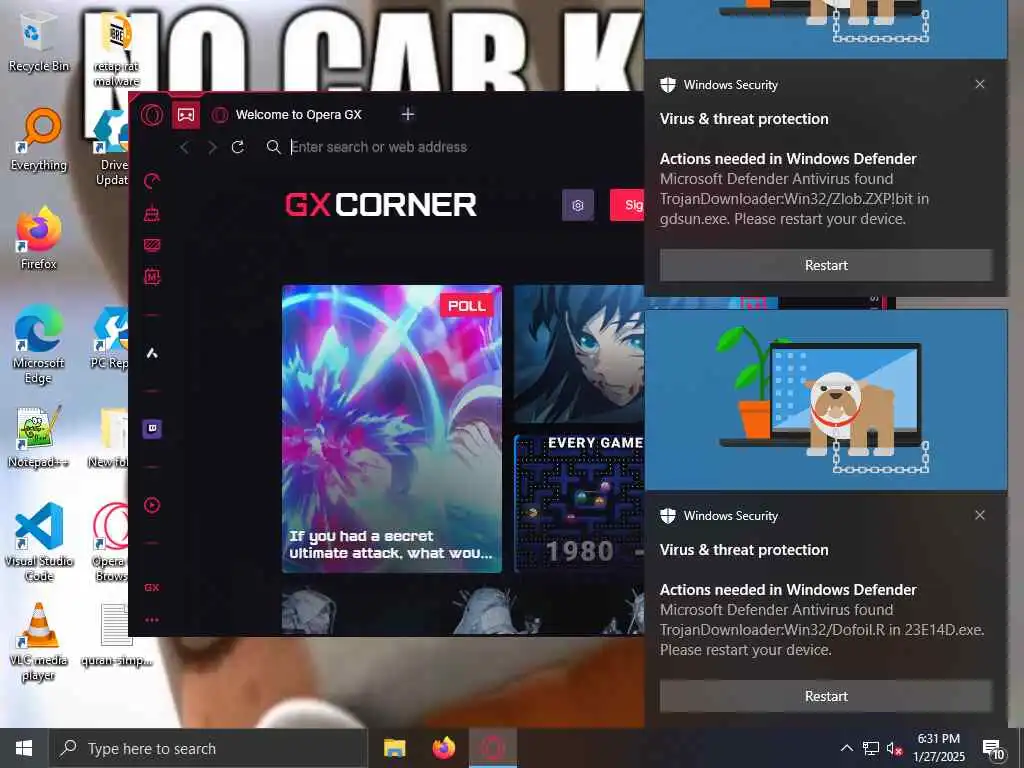Open Aria AI sidebar icon
The height and width of the screenshot is (768, 1024).
pos(152,353)
